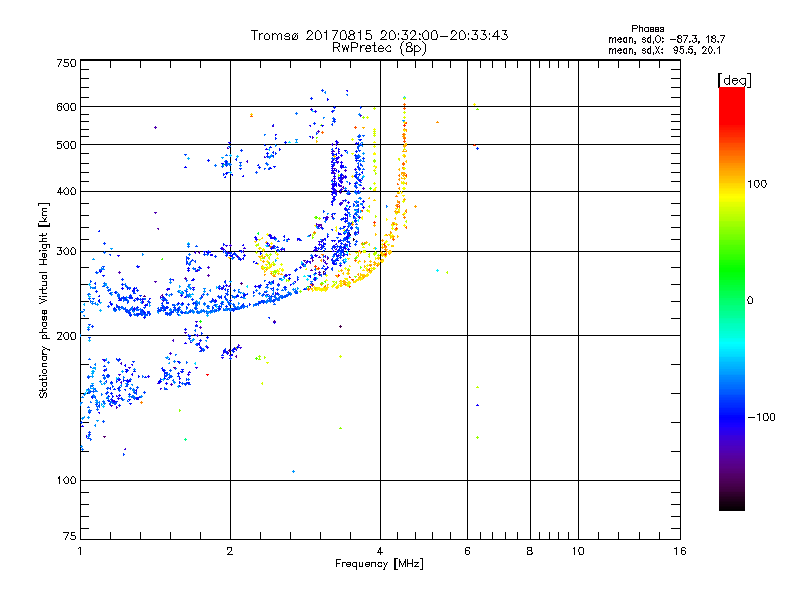This screenshot has height=600, width=800.
Task: Click the '[deg]' colorbar unit label
Action: point(734,80)
